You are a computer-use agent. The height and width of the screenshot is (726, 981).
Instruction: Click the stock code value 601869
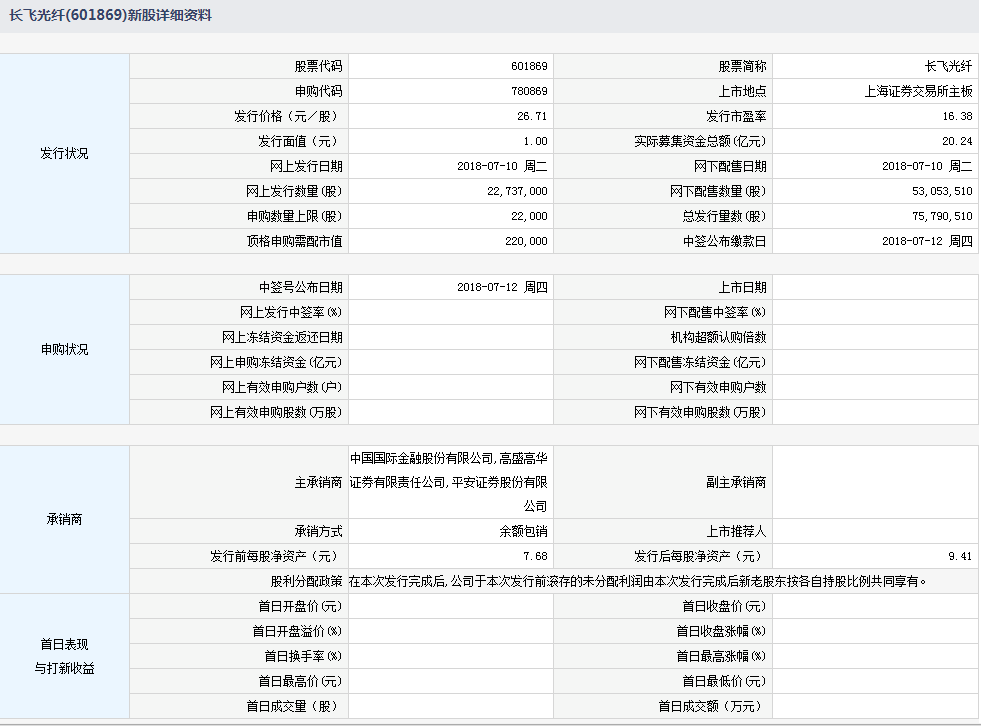[x=528, y=67]
